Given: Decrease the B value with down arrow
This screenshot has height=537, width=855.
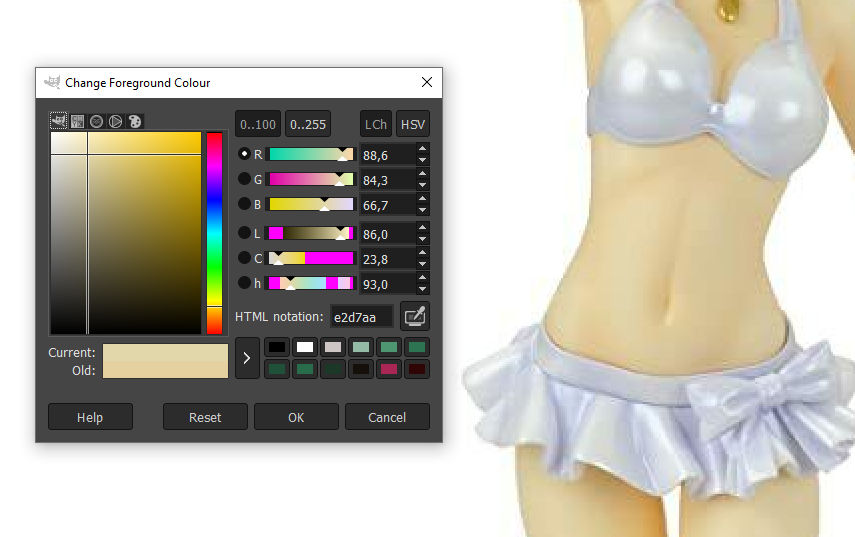Looking at the screenshot, I should (423, 210).
